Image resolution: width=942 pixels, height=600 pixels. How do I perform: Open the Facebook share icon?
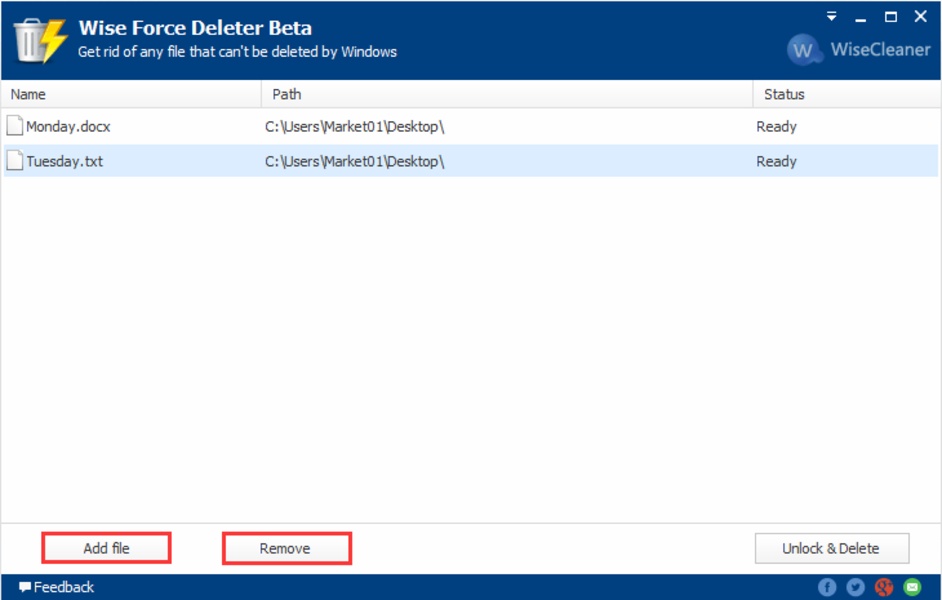pyautogui.click(x=827, y=587)
